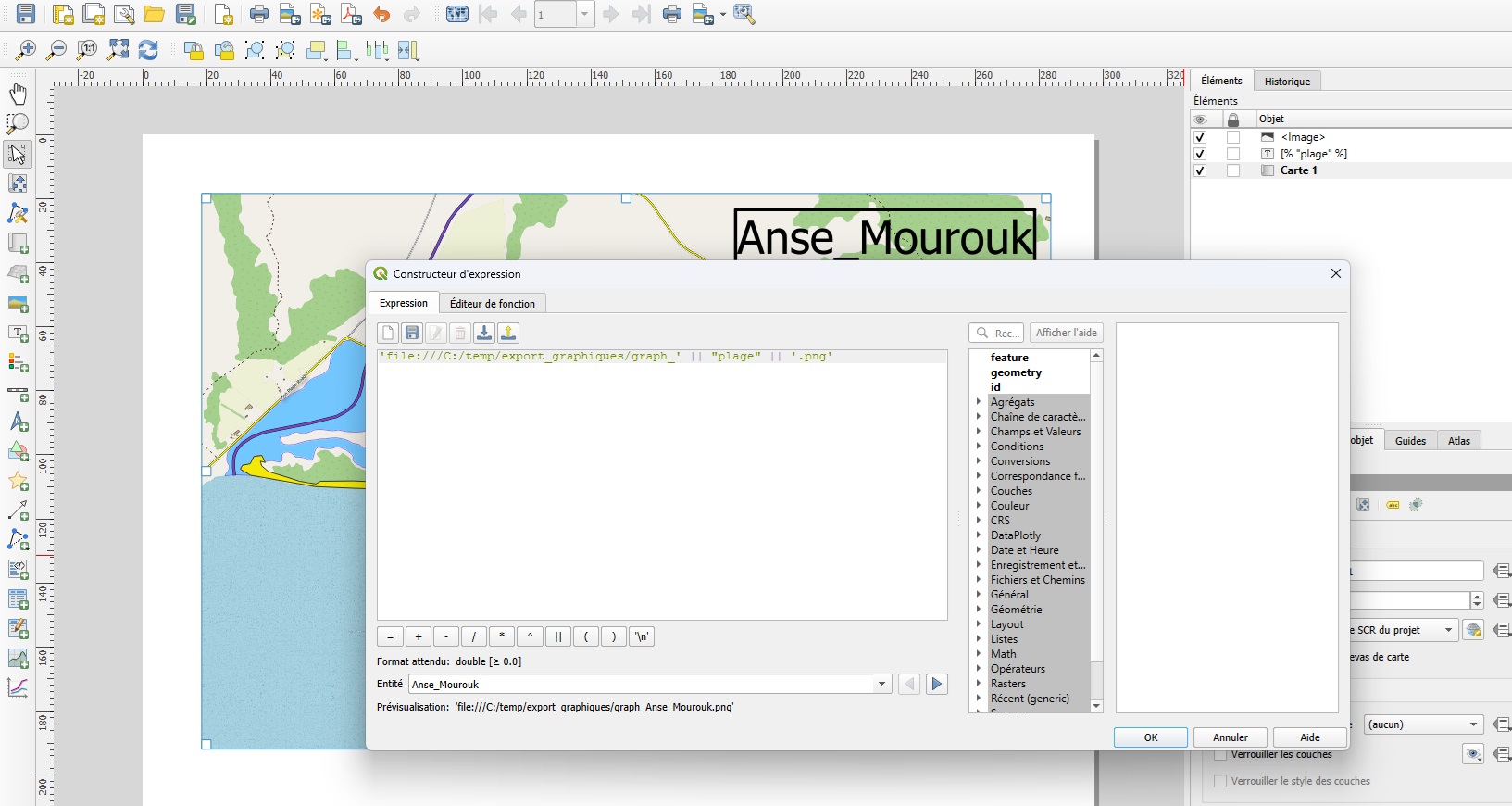Choose the Add Marker star tool

coord(18,481)
